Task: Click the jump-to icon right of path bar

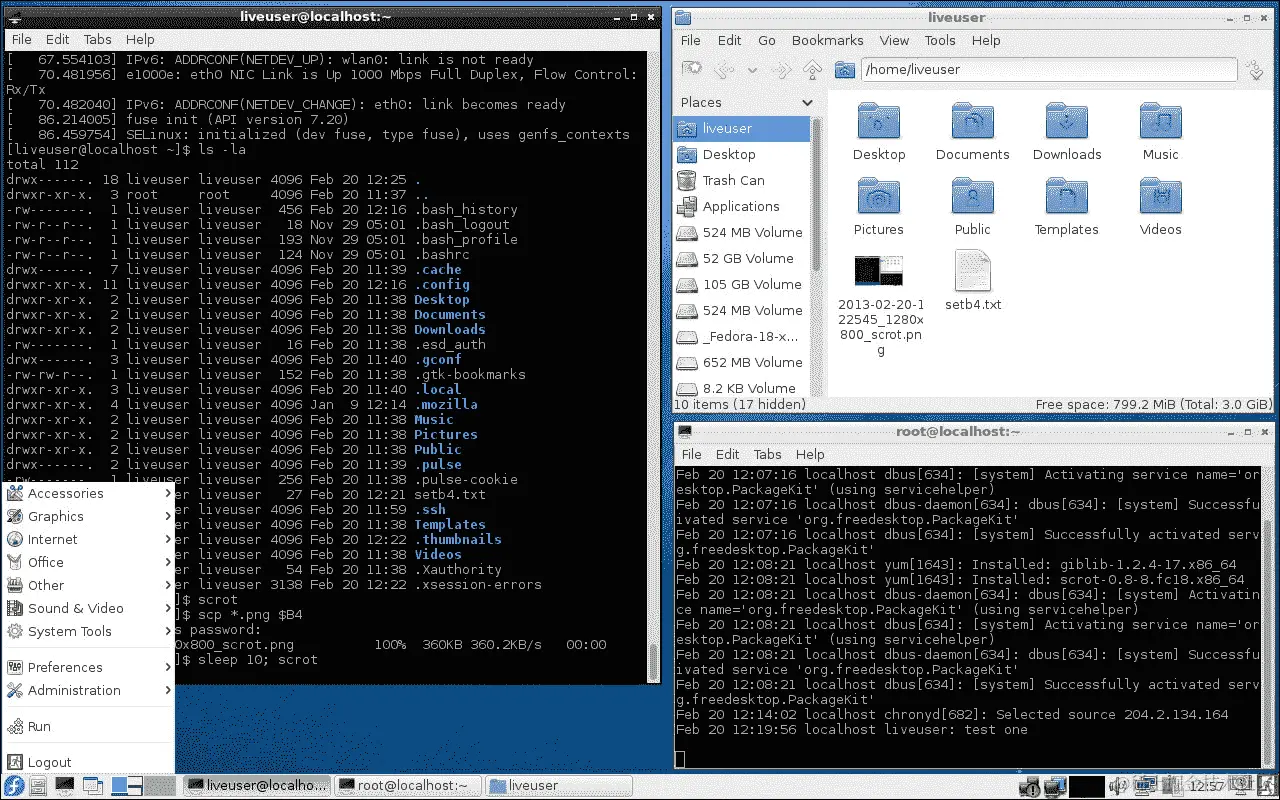Action: pos(1256,69)
